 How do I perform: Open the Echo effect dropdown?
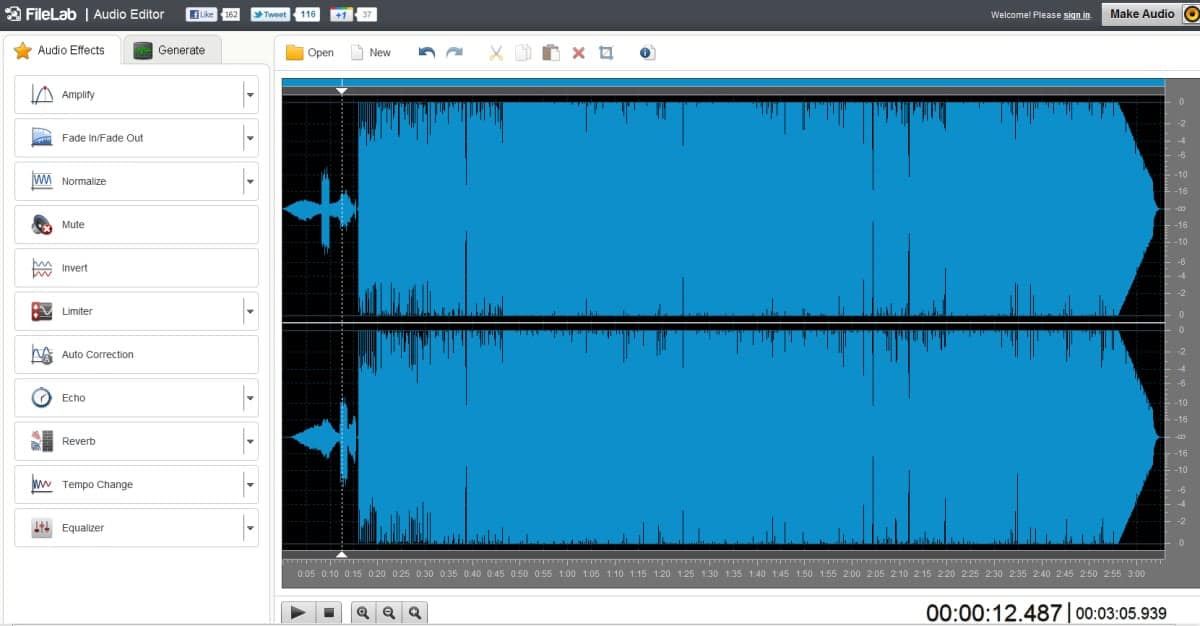click(x=250, y=397)
